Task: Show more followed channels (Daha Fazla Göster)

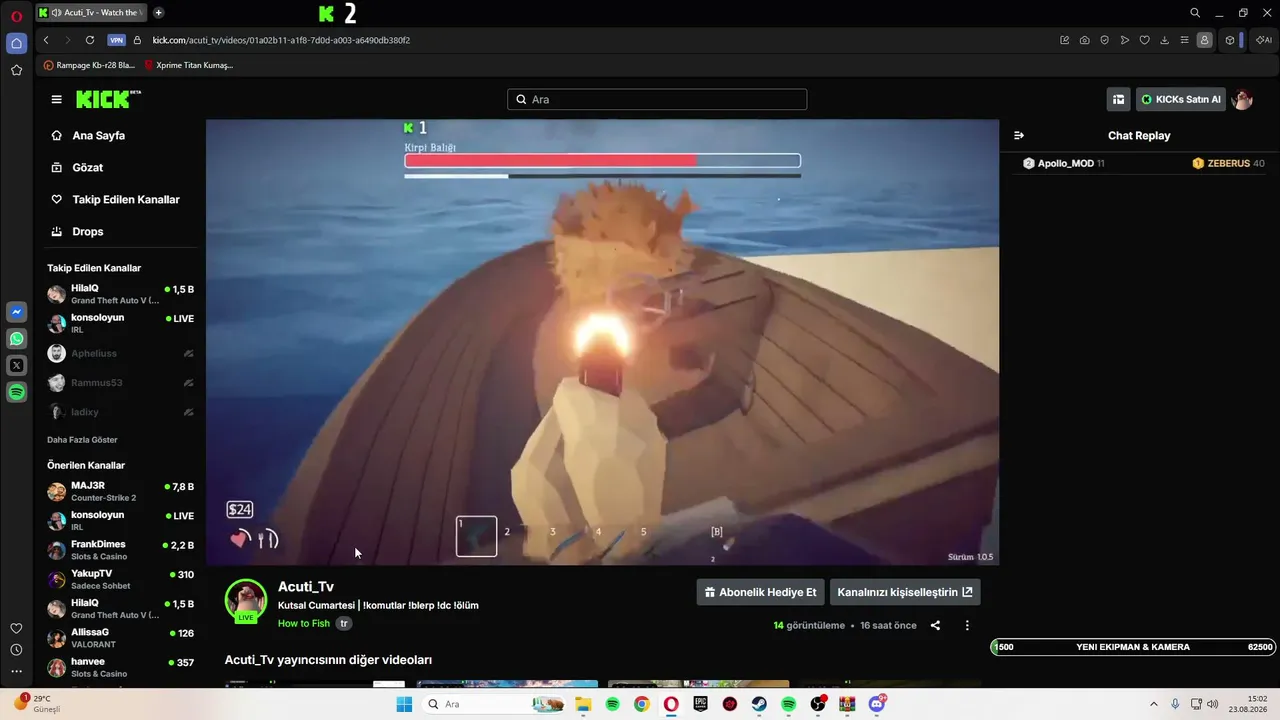Action: pyautogui.click(x=82, y=440)
